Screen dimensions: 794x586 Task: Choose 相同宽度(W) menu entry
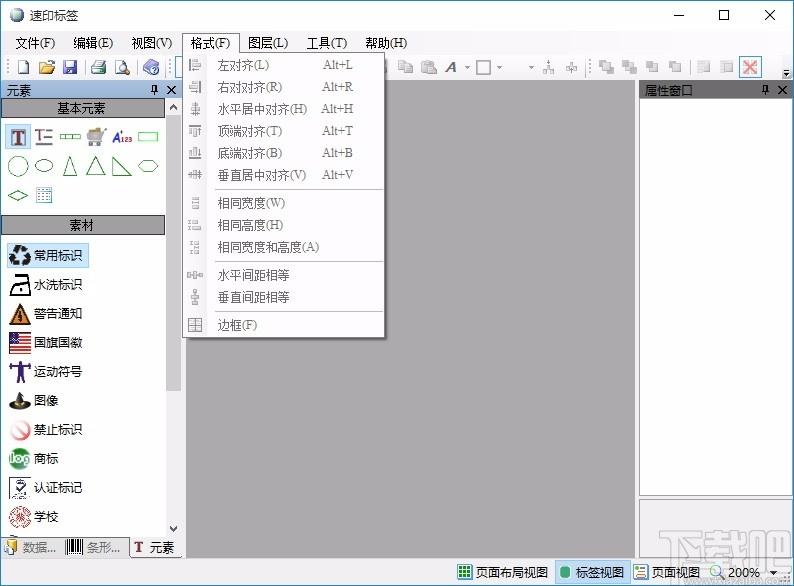pyautogui.click(x=283, y=203)
